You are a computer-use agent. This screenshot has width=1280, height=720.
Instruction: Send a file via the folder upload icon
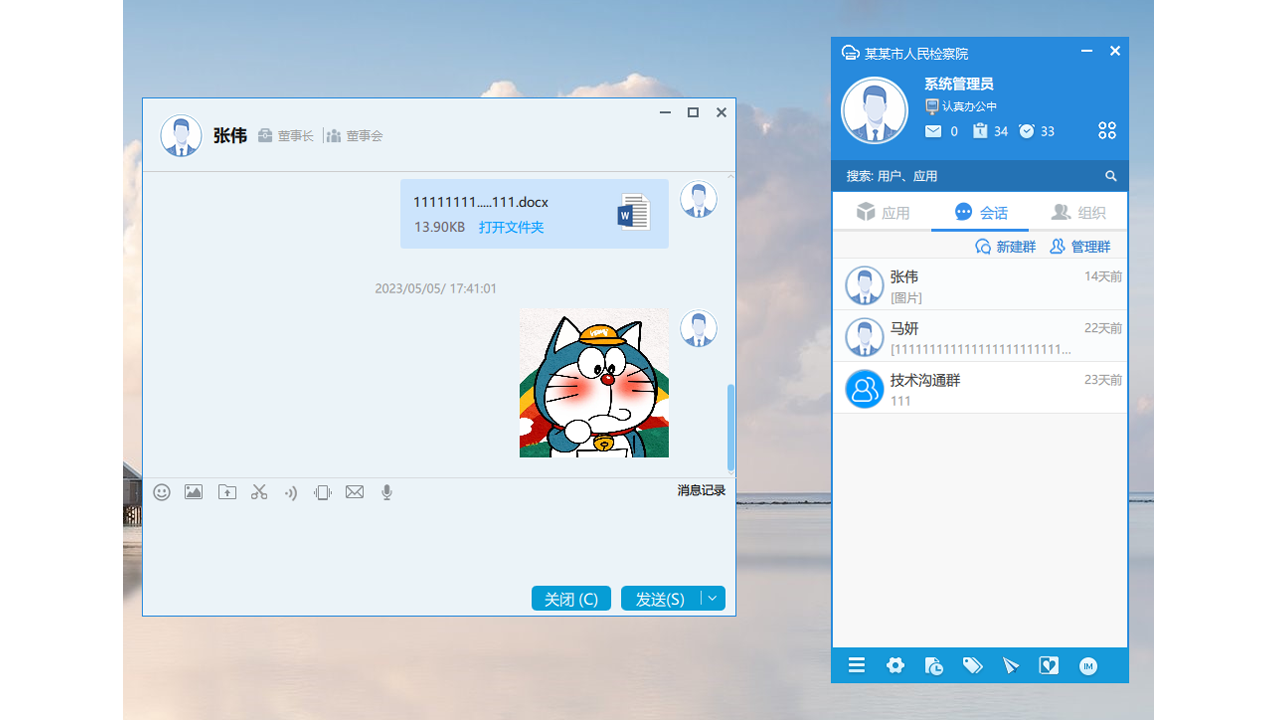tap(226, 492)
